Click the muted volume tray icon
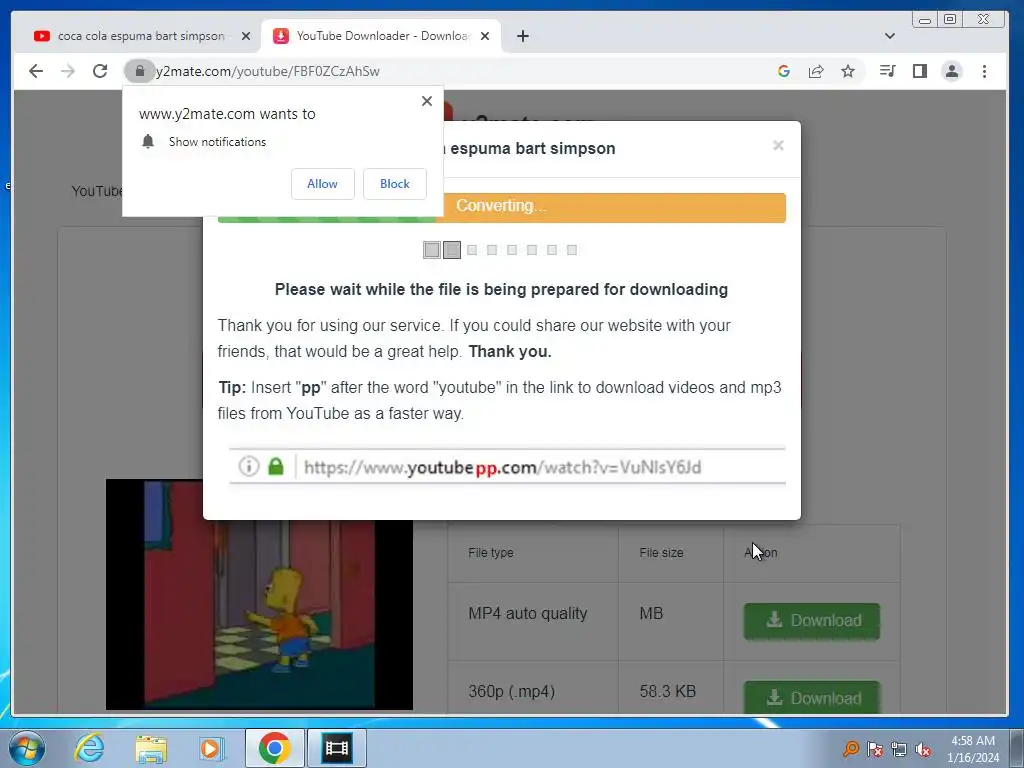The image size is (1024, 768). pyautogui.click(x=923, y=748)
